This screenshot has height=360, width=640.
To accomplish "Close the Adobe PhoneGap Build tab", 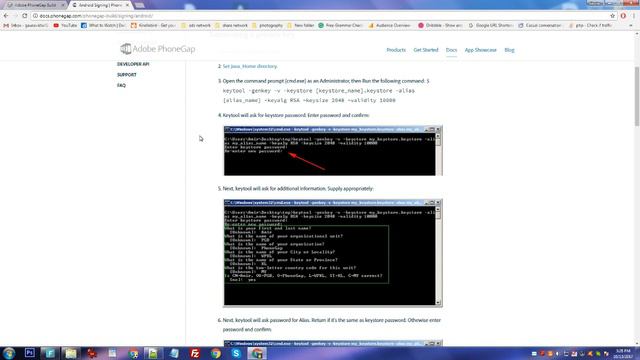I will tap(63, 5).
